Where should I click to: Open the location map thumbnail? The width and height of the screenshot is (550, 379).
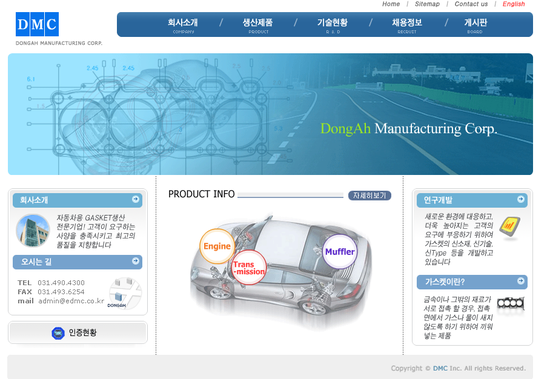125,293
